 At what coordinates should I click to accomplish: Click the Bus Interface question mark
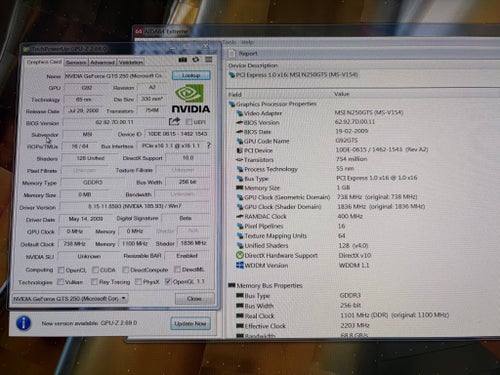coord(209,145)
